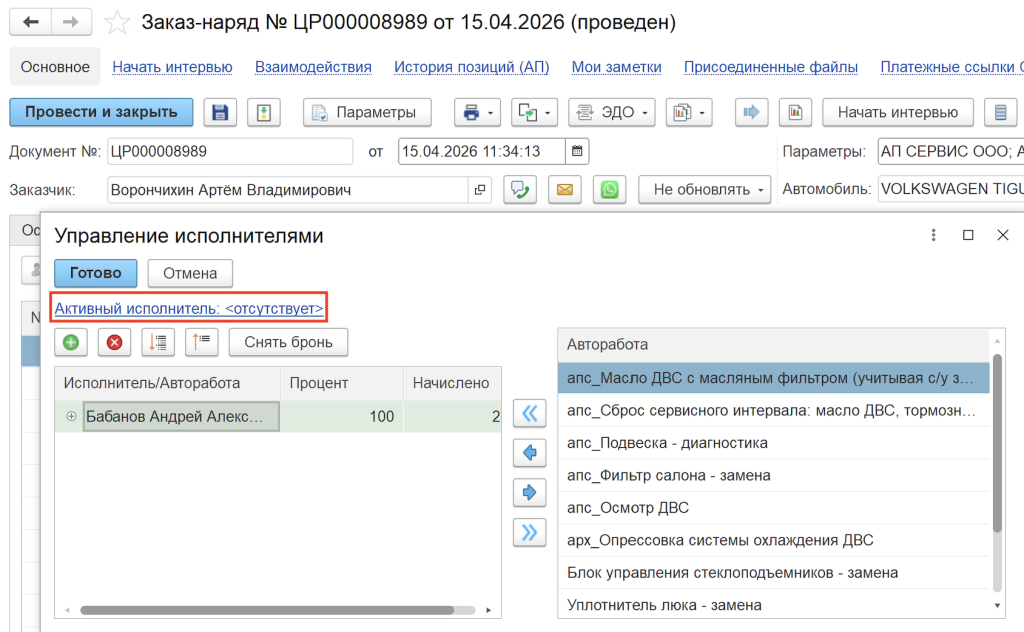Open the printer dropdown menu
The image size is (1024, 632).
tap(477, 112)
